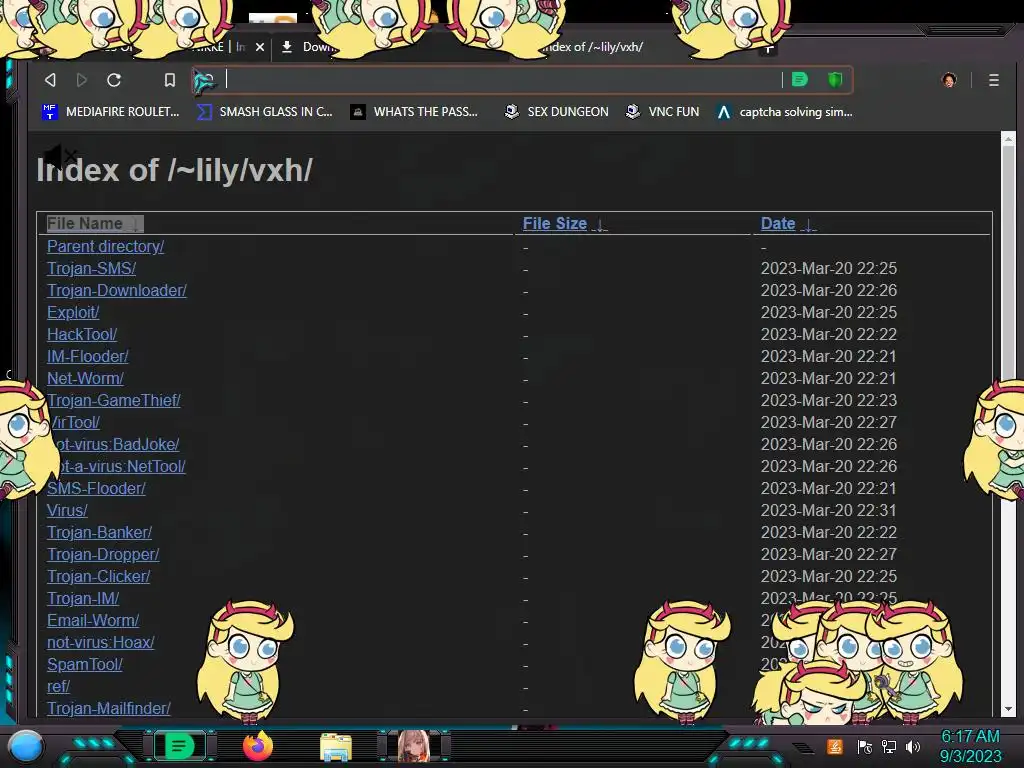Open the Trojan-Dropper/ folder link

[x=103, y=554]
